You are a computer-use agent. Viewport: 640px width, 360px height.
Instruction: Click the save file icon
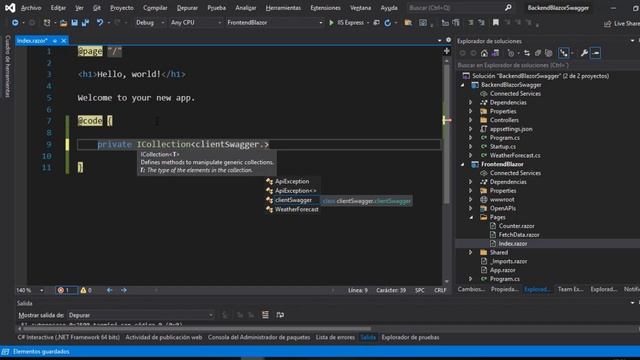click(x=74, y=23)
